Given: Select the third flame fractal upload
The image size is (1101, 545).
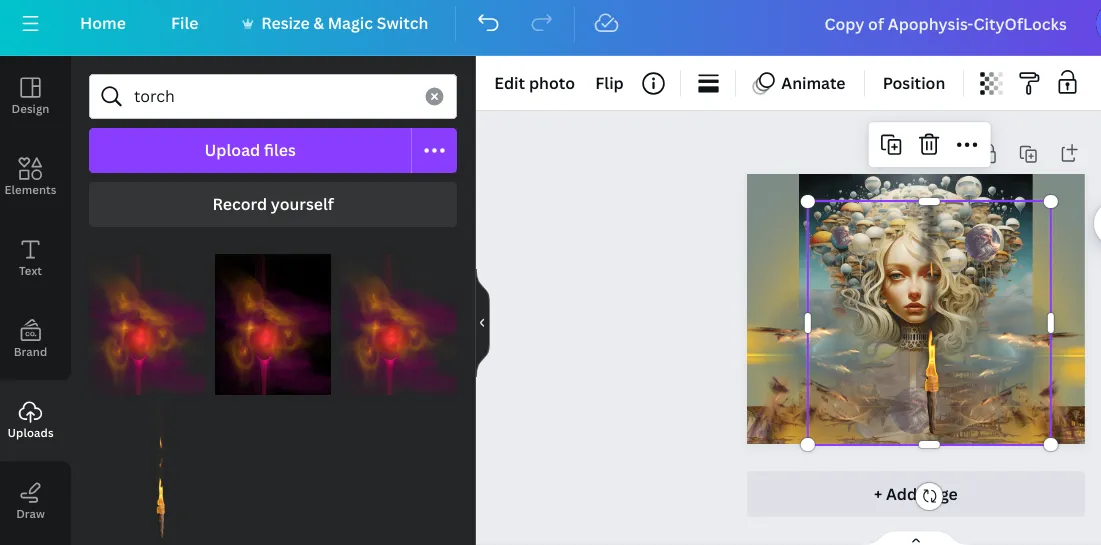Looking at the screenshot, I should 399,324.
